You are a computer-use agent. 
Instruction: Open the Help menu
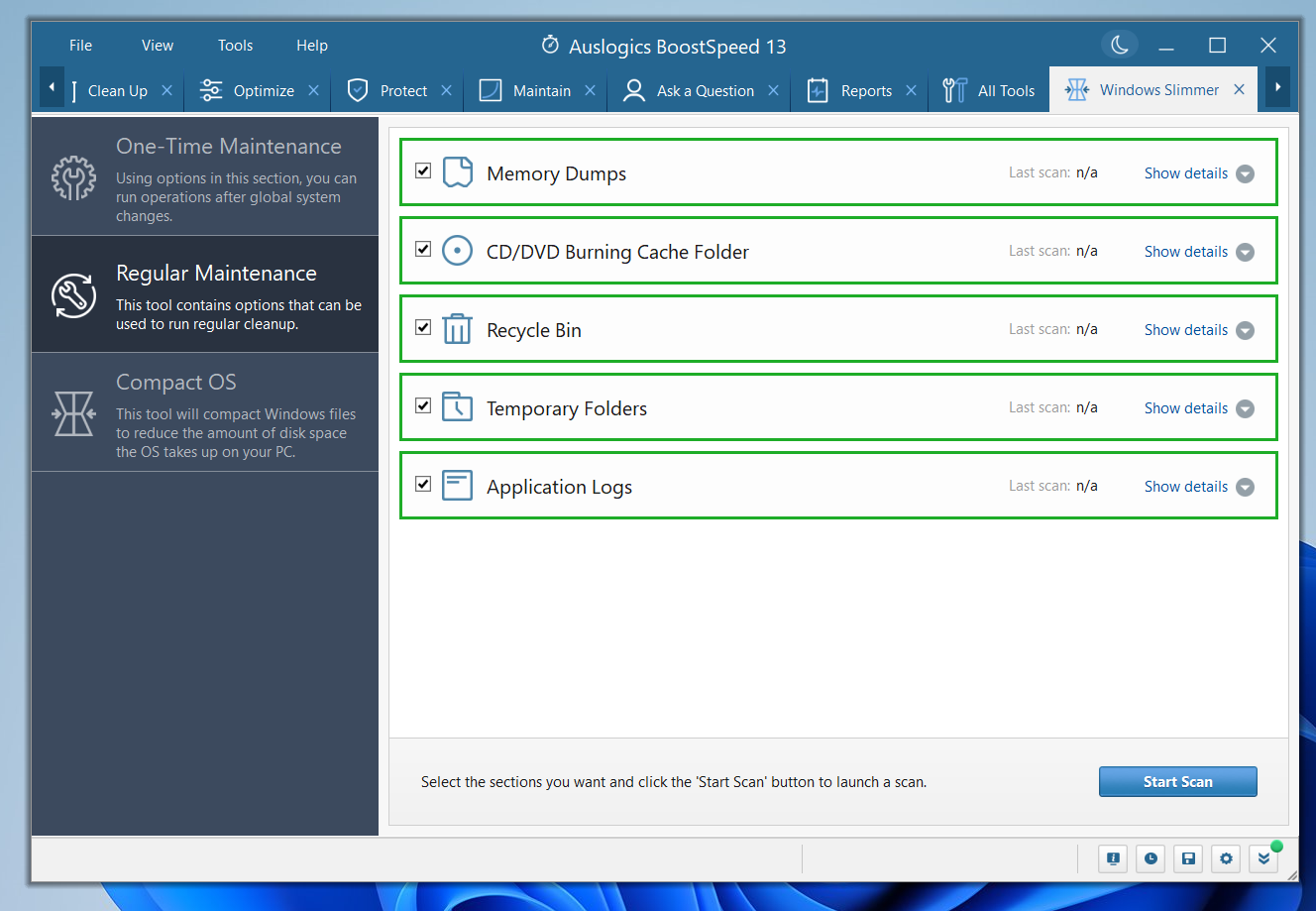point(312,46)
